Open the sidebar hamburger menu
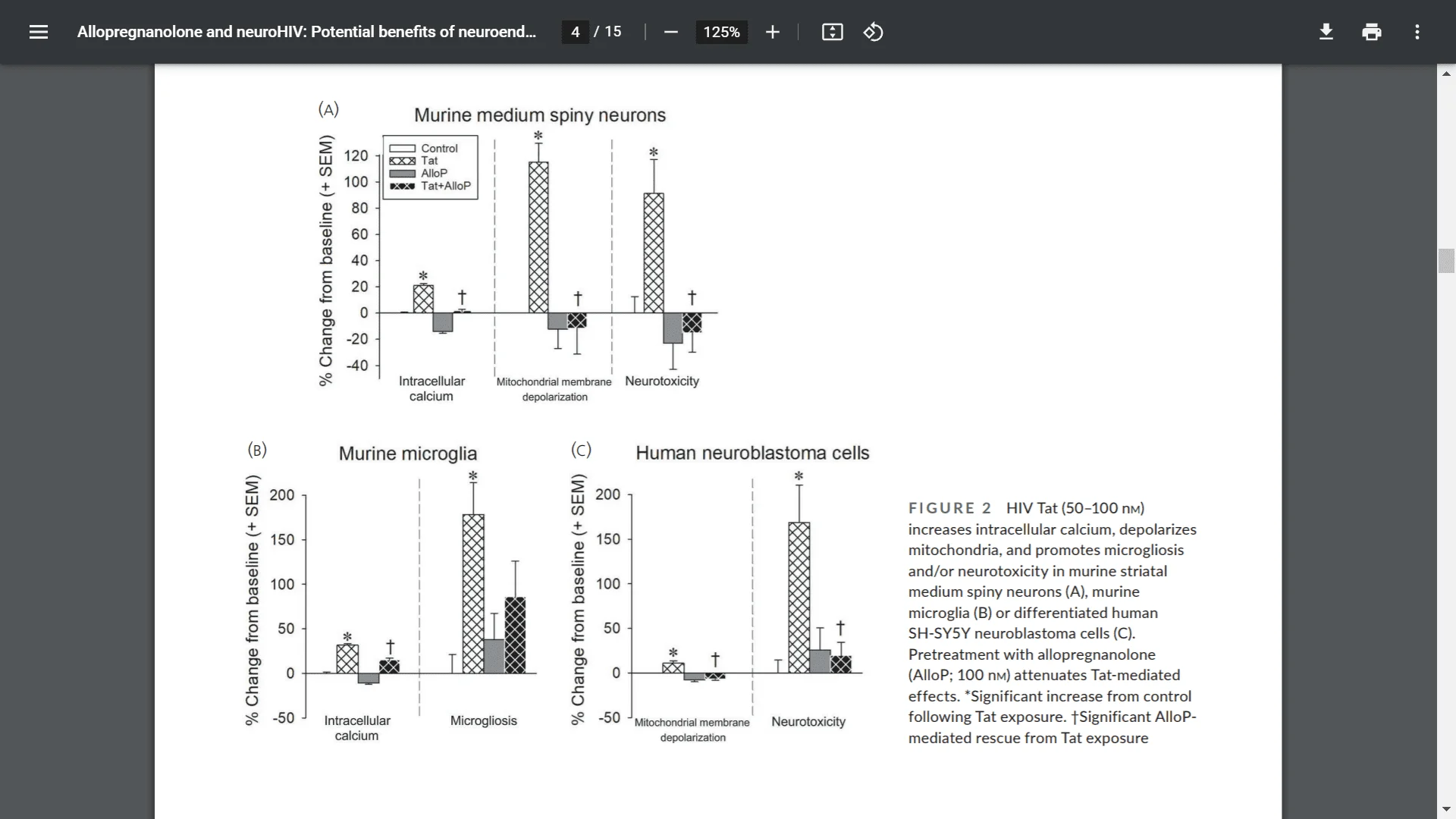The image size is (1456, 819). click(39, 32)
